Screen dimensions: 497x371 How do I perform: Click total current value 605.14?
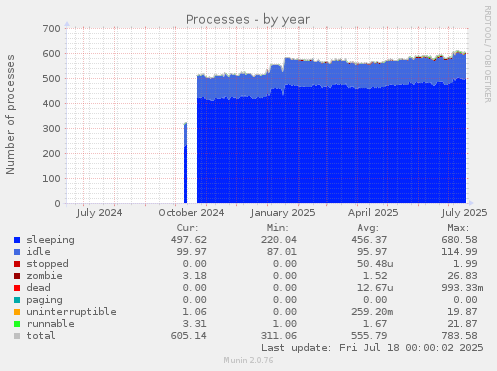click(x=189, y=336)
